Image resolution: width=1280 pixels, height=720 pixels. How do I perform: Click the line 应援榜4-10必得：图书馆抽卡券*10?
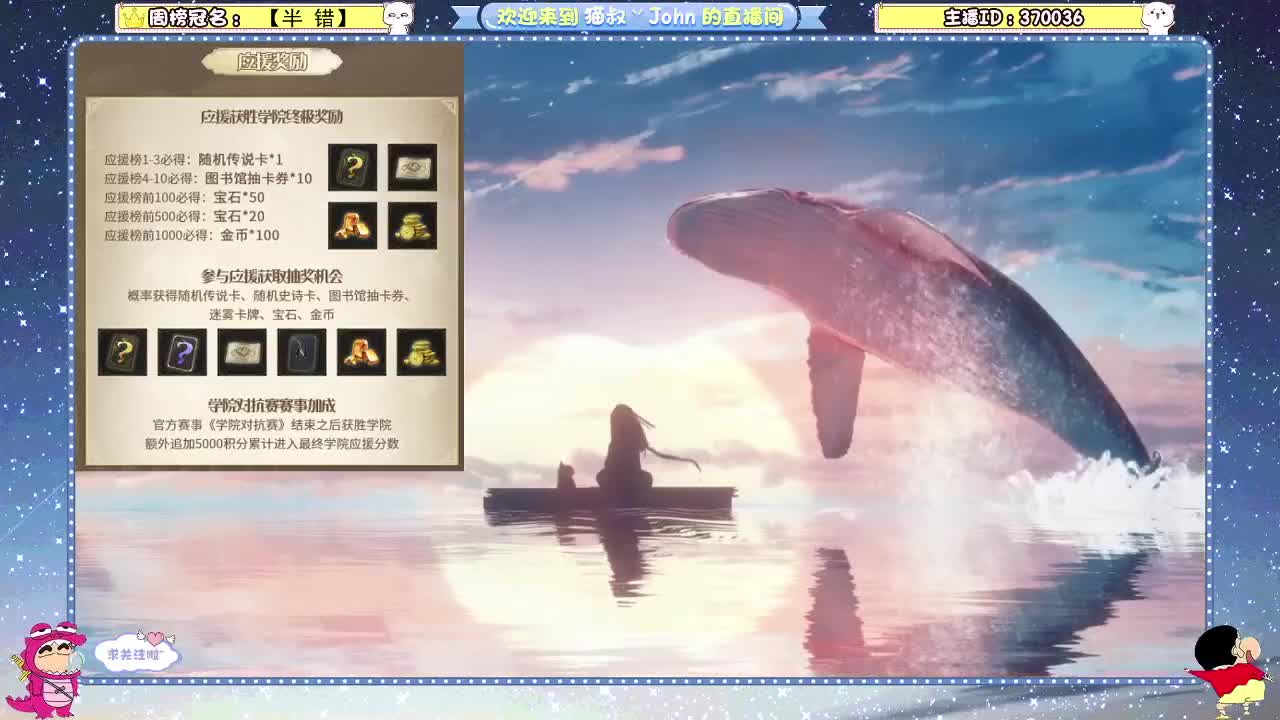coord(208,178)
